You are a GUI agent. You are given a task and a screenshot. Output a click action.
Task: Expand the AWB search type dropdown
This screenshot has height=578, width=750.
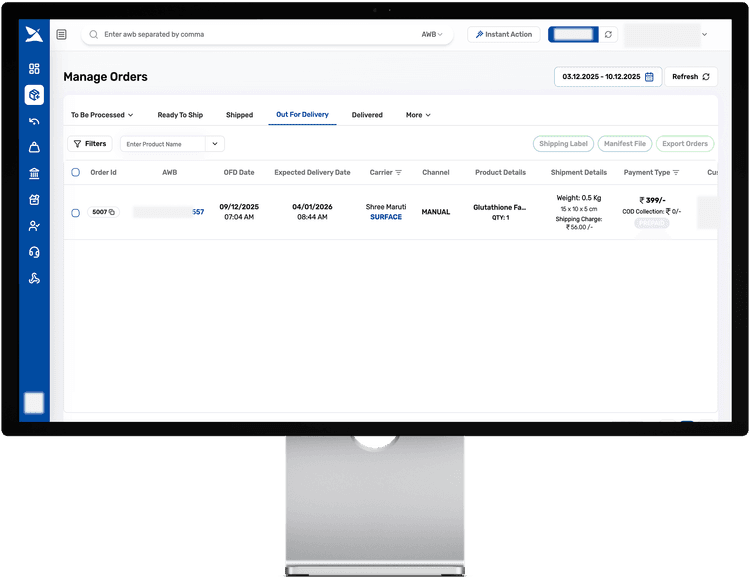pos(432,34)
